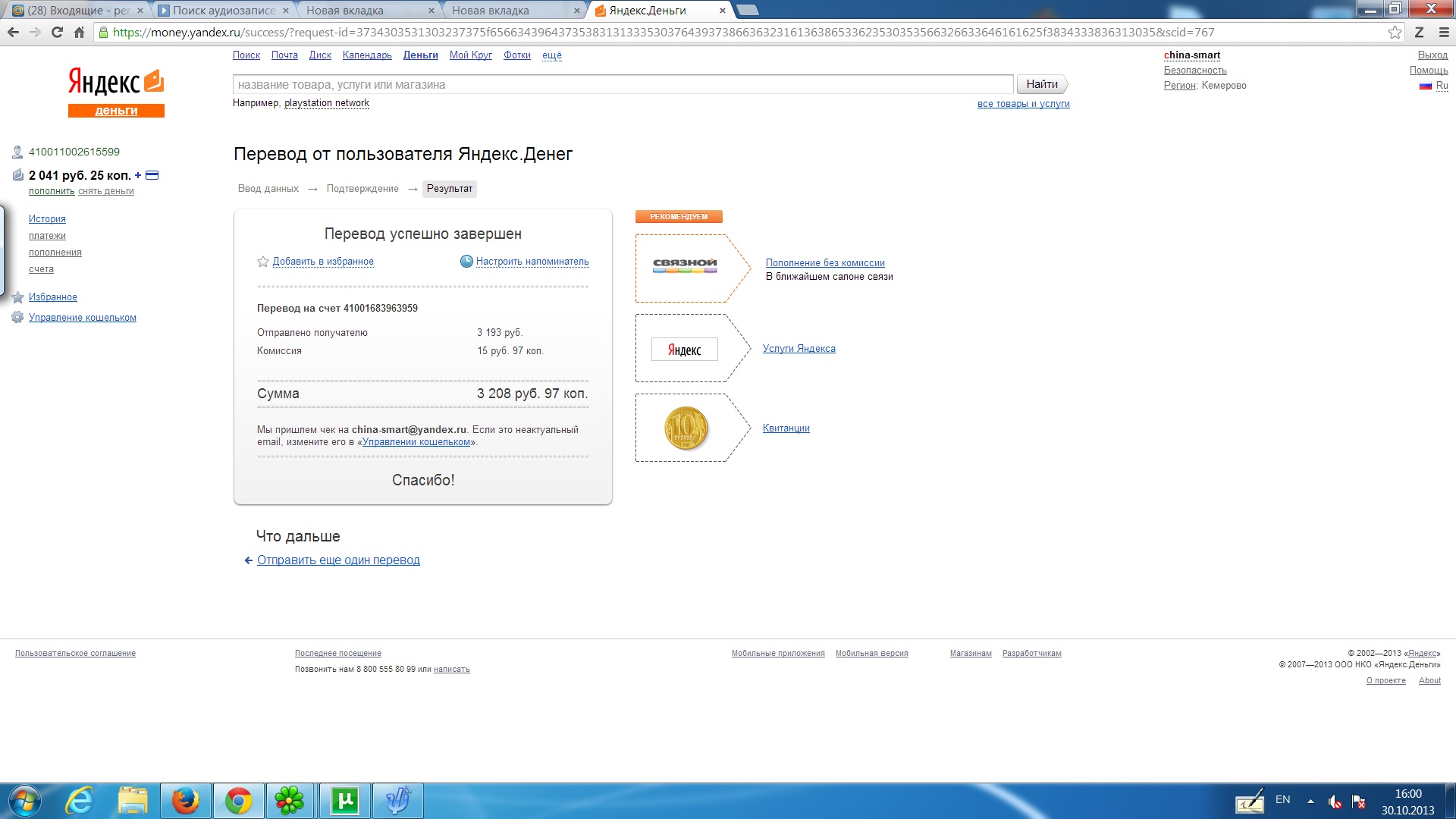Open Мой Круг link
Screen dimensions: 1456x819
pyautogui.click(x=471, y=55)
